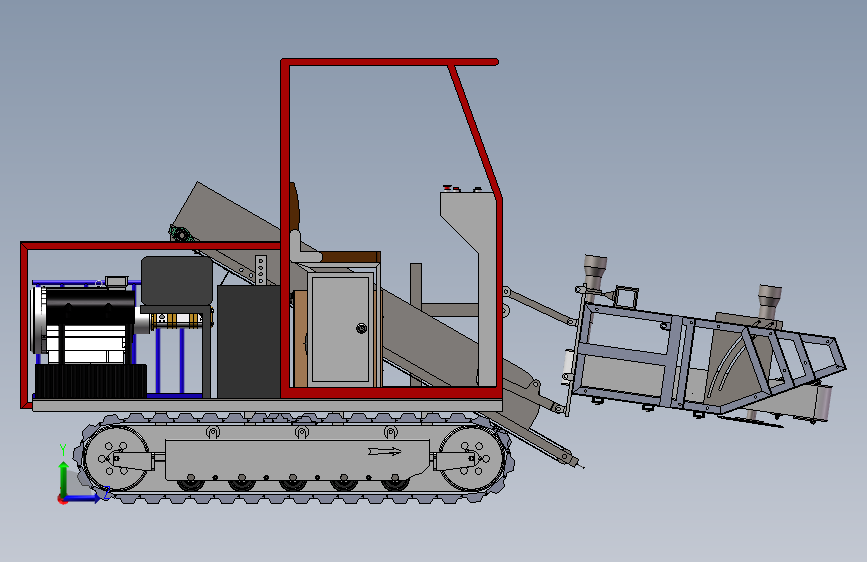Select the black cylindrical engine body
867x562 pixels.
(x=90, y=306)
